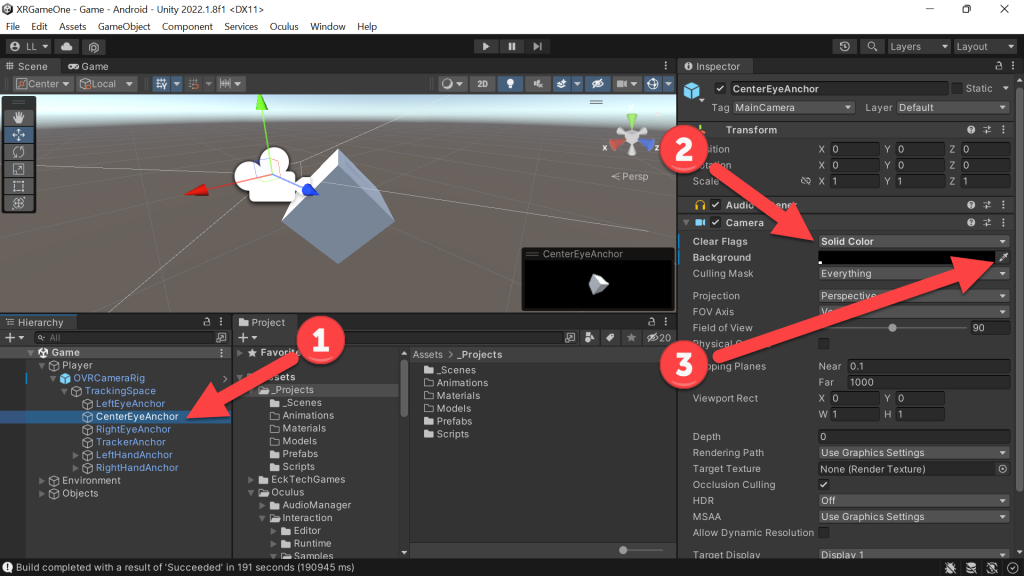Step forward one frame
This screenshot has height=576, width=1024.
click(x=537, y=46)
